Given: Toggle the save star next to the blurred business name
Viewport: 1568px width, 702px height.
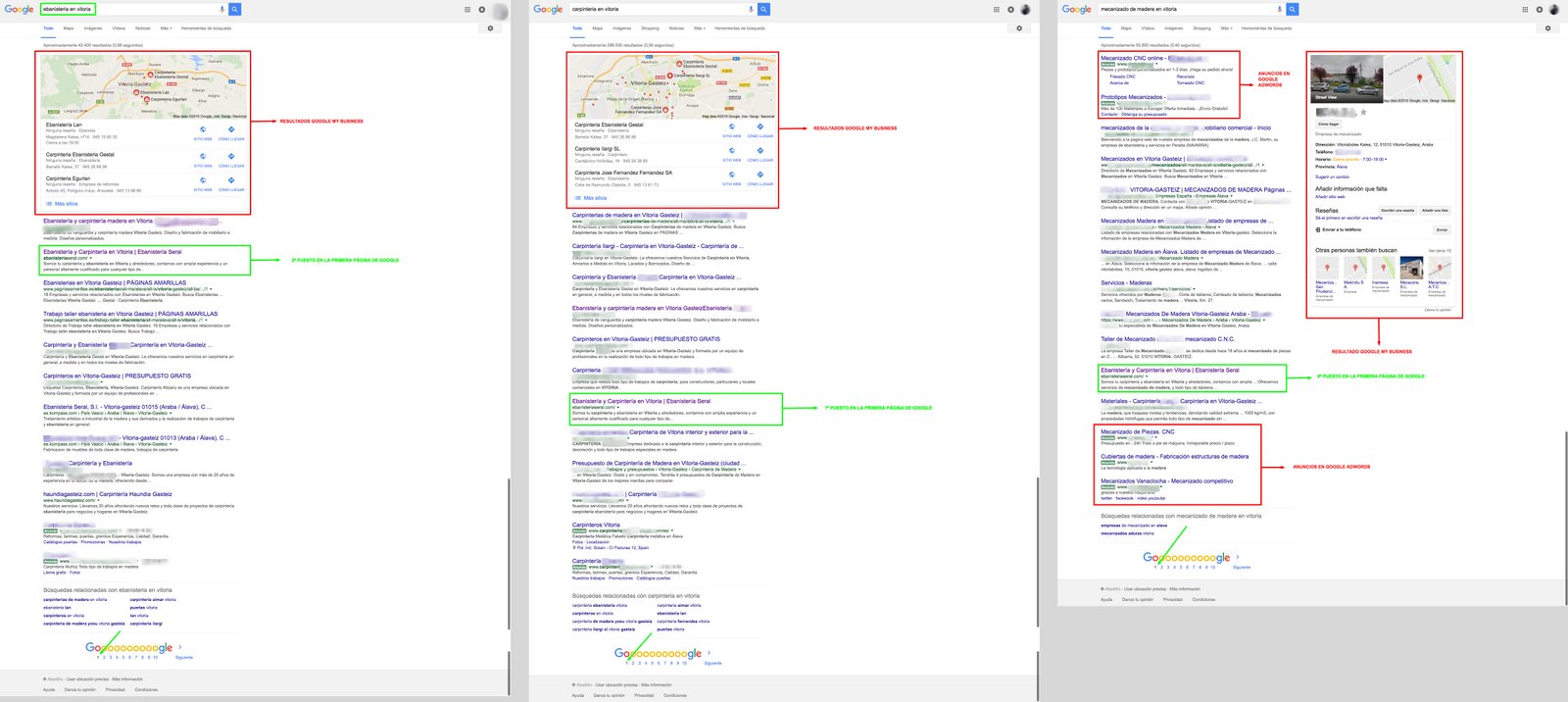Looking at the screenshot, I should (1363, 113).
